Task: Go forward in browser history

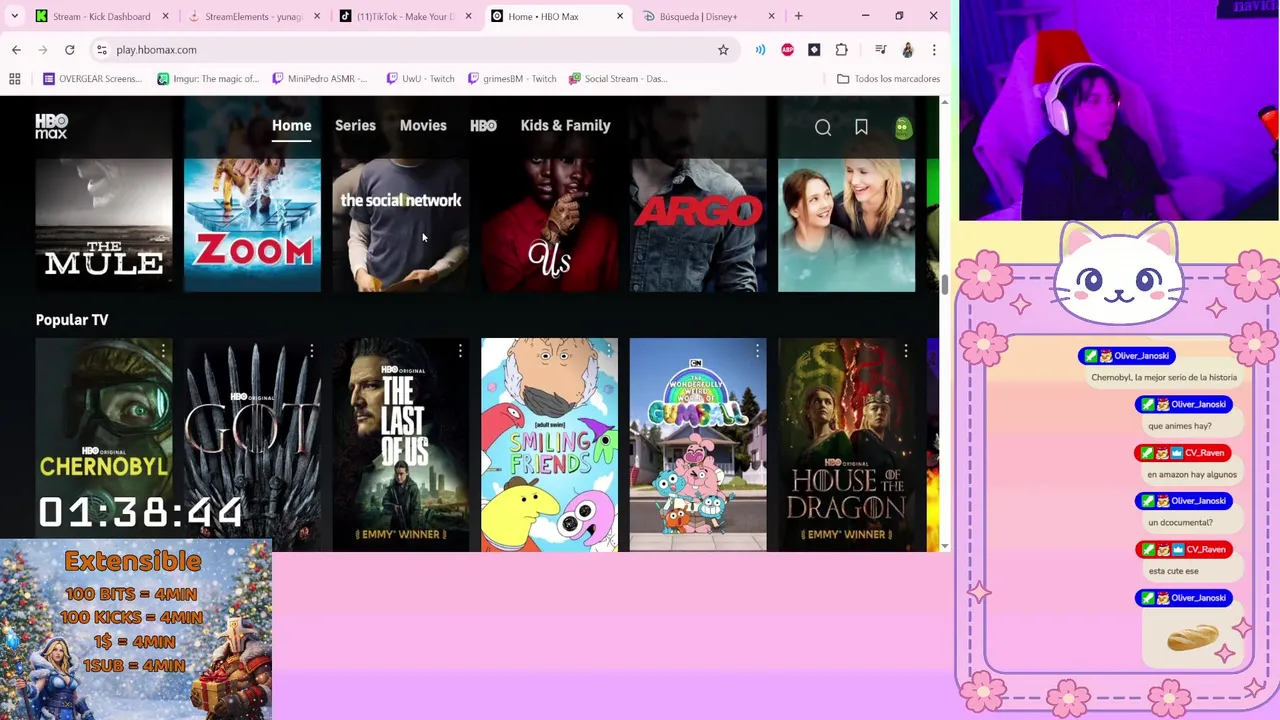Action: coord(43,49)
